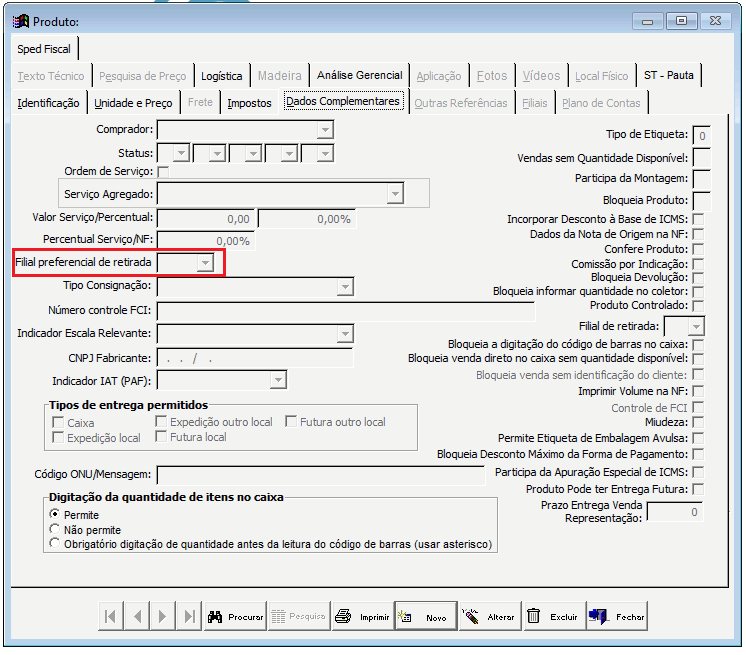Open the Filial de retirada dropdown

(x=697, y=327)
